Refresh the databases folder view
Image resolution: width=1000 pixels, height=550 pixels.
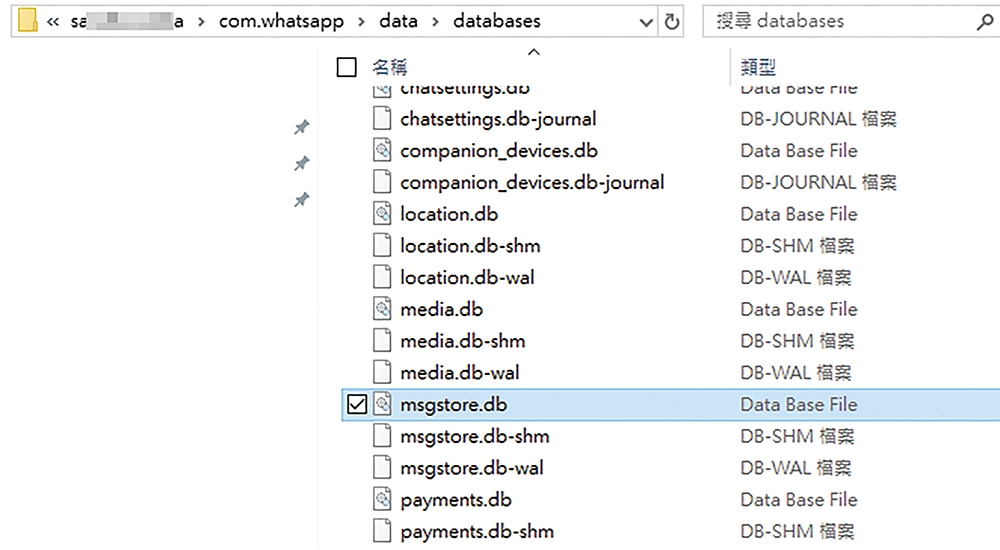tap(672, 22)
